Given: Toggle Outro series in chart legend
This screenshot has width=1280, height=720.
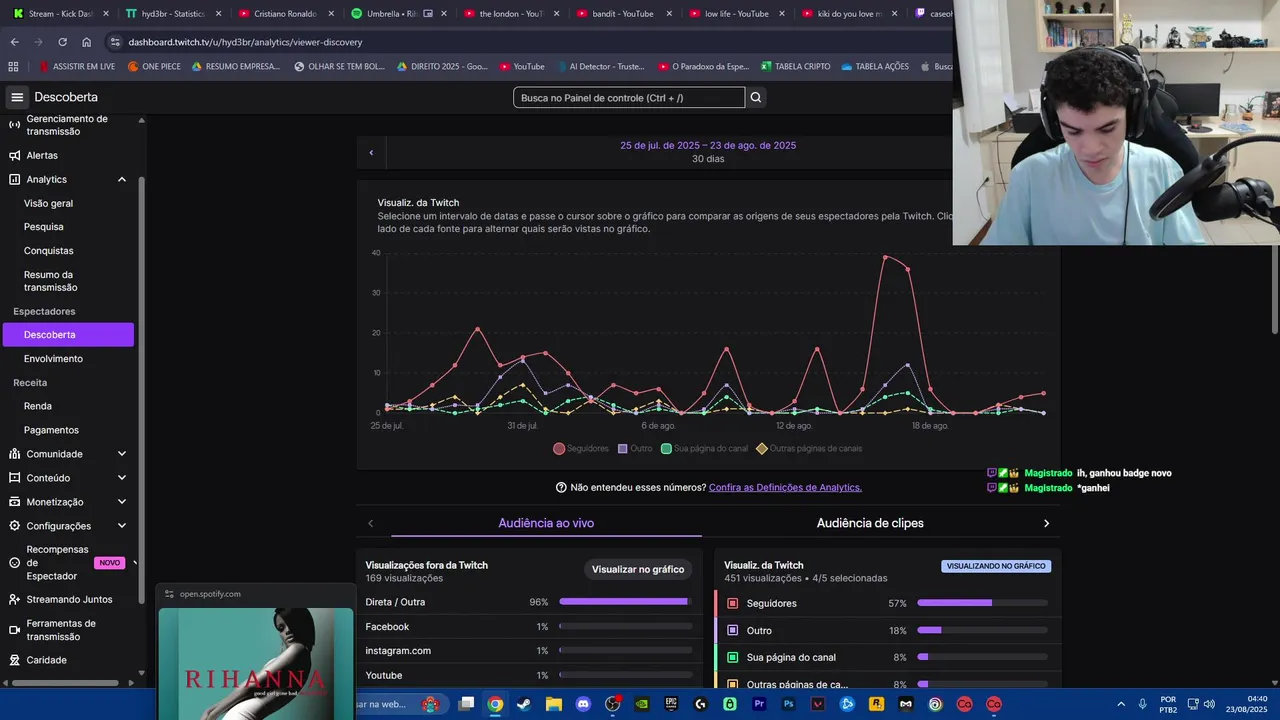Looking at the screenshot, I should (x=635, y=449).
